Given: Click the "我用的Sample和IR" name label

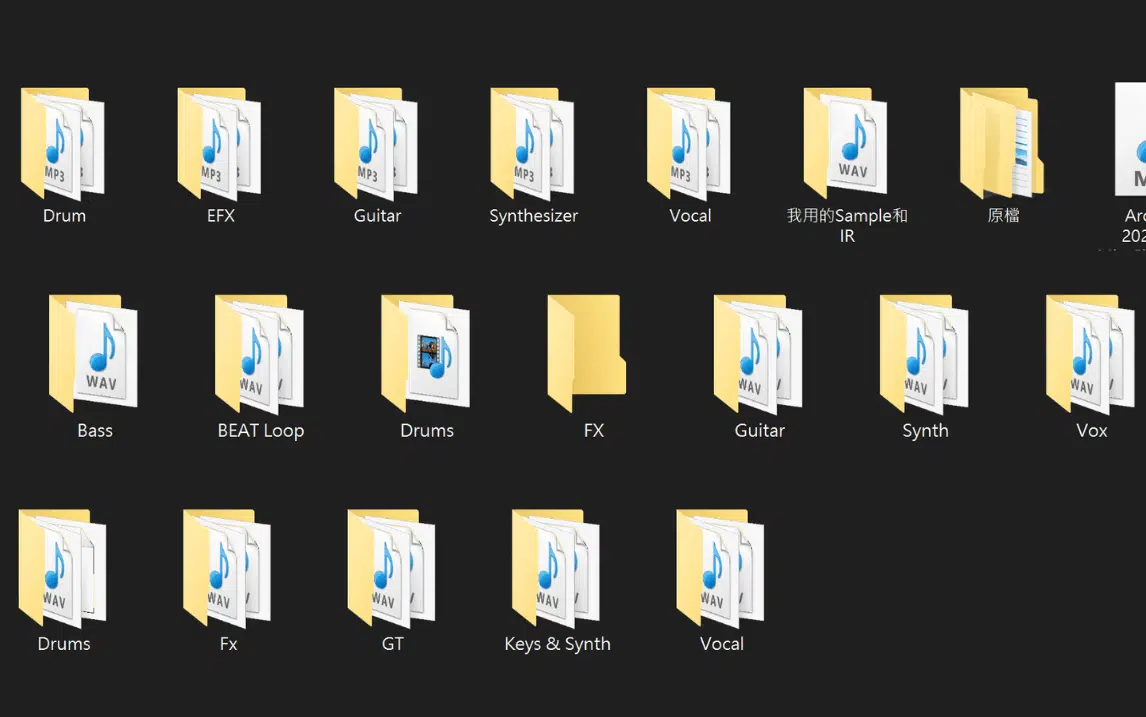Looking at the screenshot, I should (847, 225).
